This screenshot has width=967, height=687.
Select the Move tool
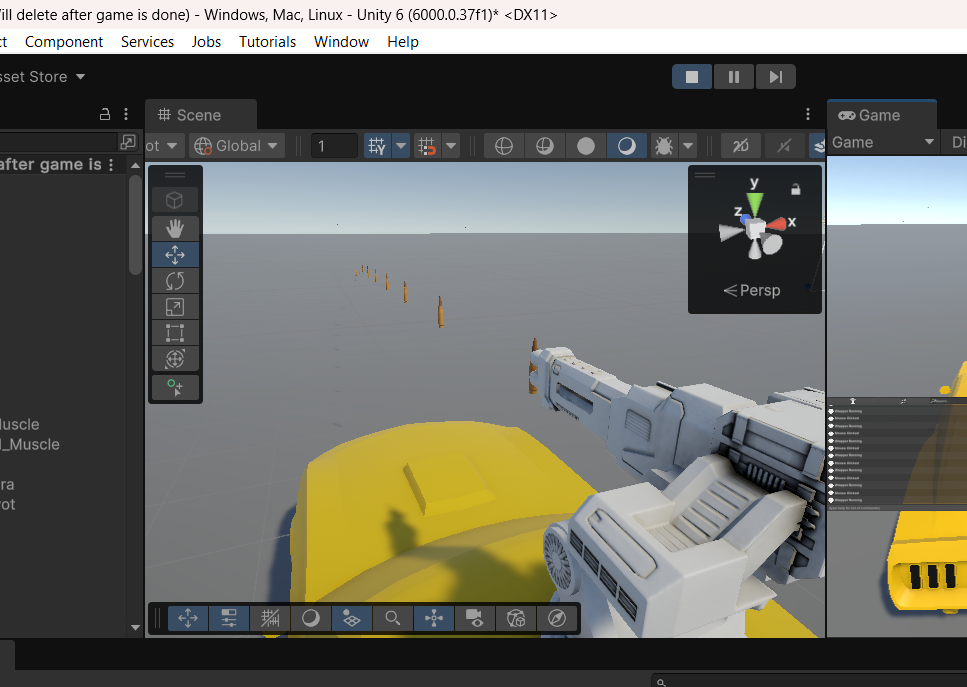coord(175,255)
